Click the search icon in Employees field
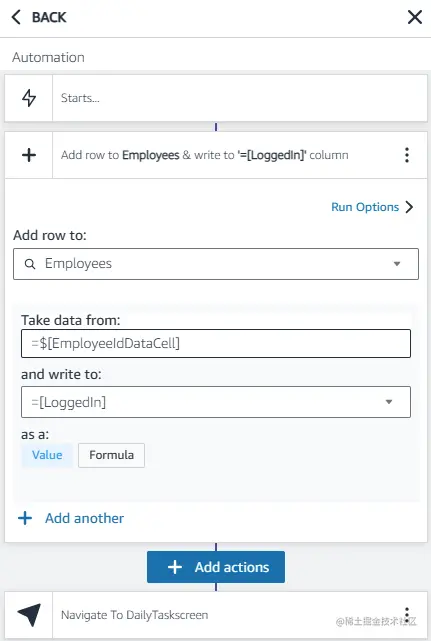Screen dimensions: 431x641 tap(30, 264)
